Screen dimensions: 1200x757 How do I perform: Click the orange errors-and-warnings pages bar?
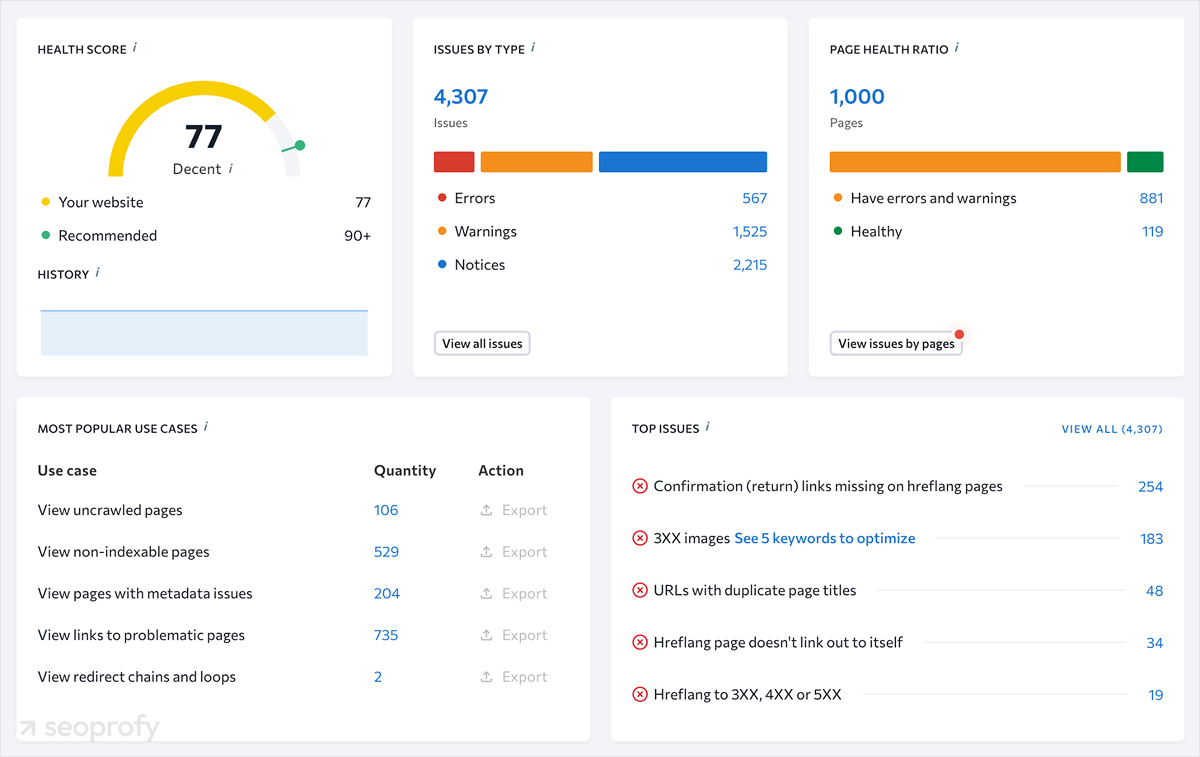coord(975,162)
